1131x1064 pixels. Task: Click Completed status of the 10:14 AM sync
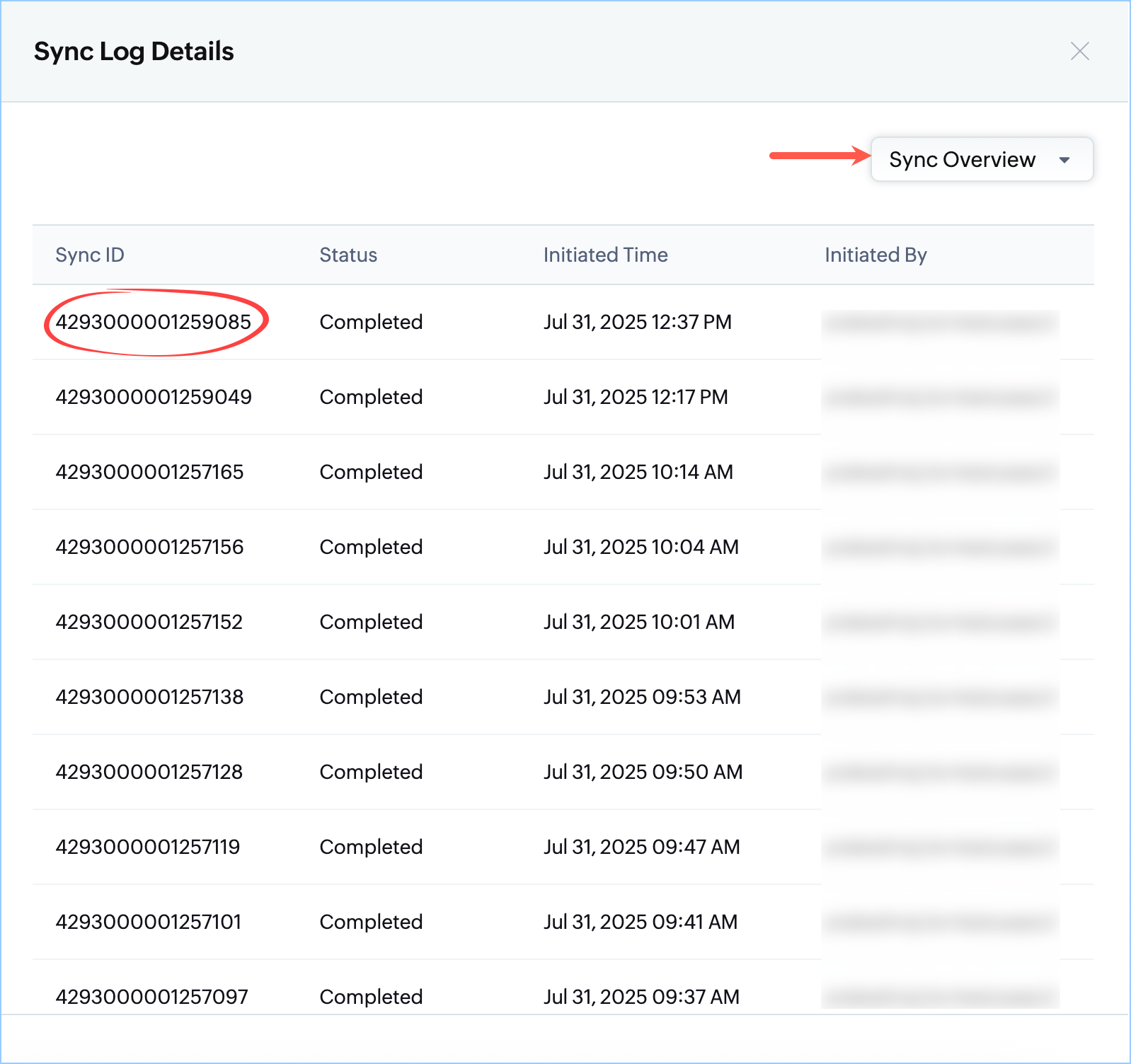[x=371, y=472]
